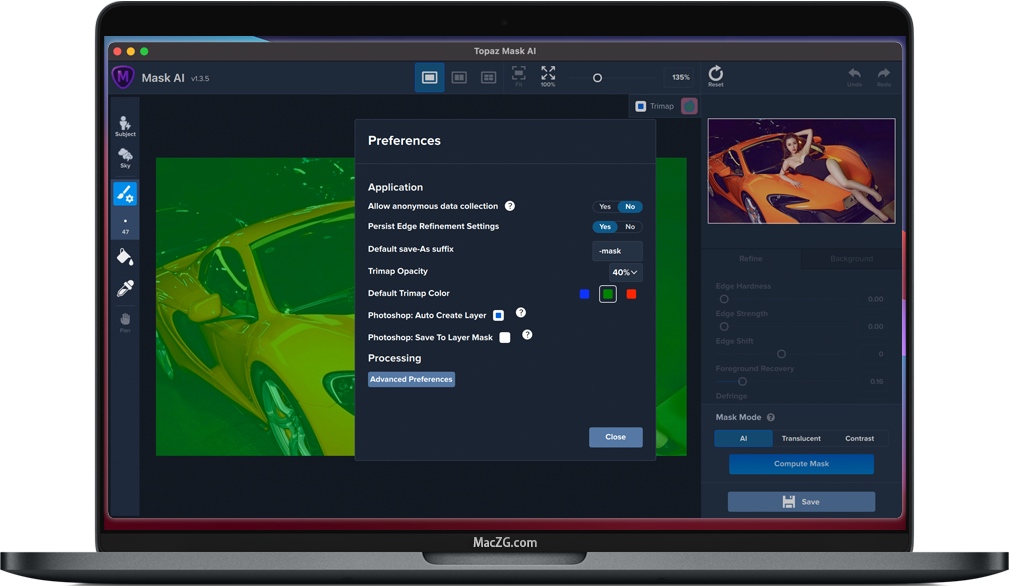This screenshot has width=1009, height=586.
Task: Switch Mask Mode to Contrast
Action: click(x=859, y=438)
